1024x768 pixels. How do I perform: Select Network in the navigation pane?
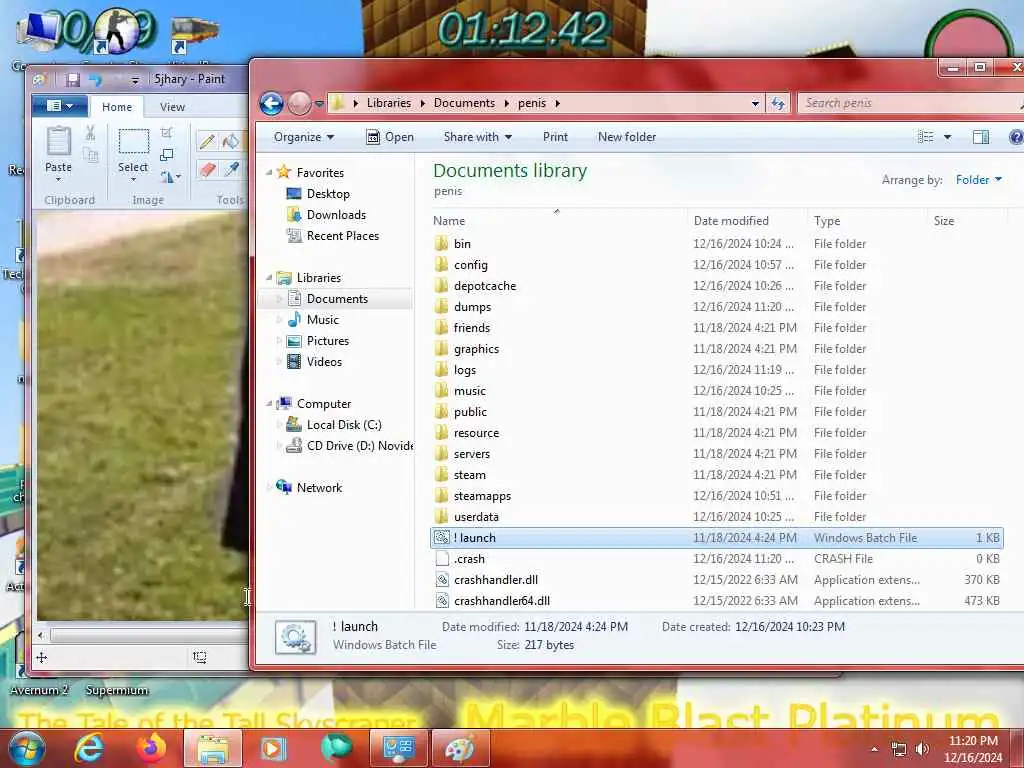tap(319, 488)
